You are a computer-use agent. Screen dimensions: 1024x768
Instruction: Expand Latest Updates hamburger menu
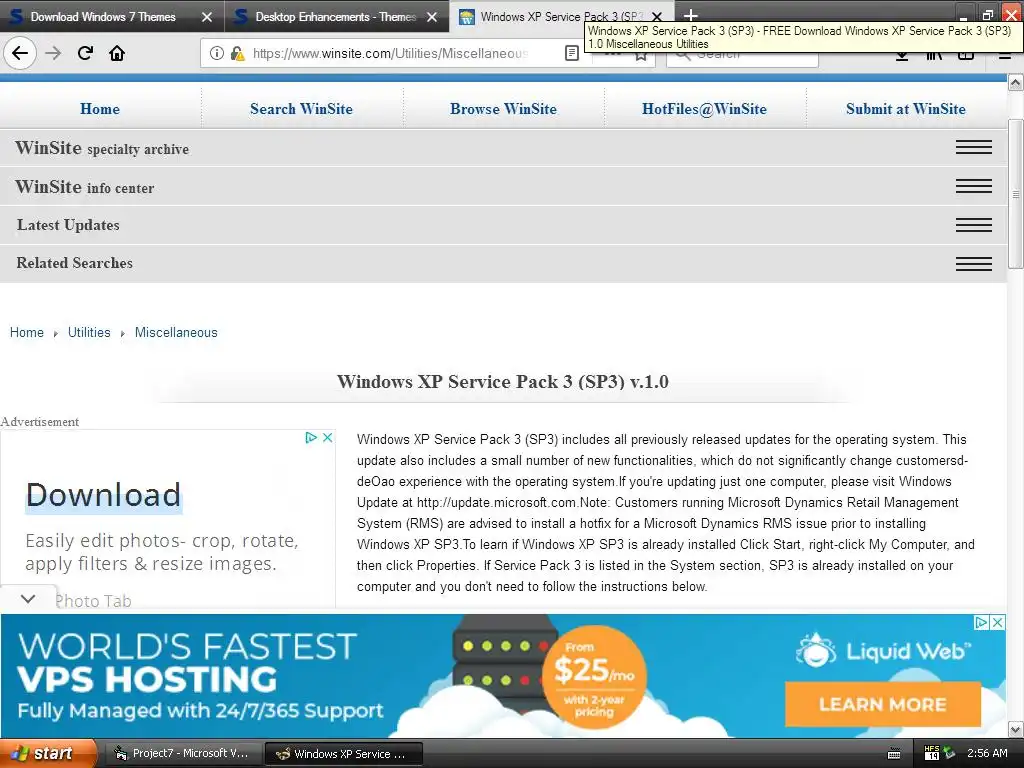pos(974,225)
